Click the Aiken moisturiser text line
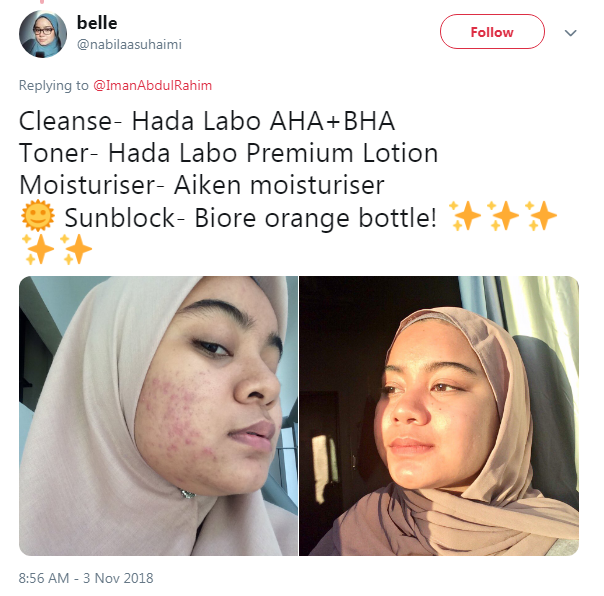This screenshot has width=604, height=596. click(202, 185)
